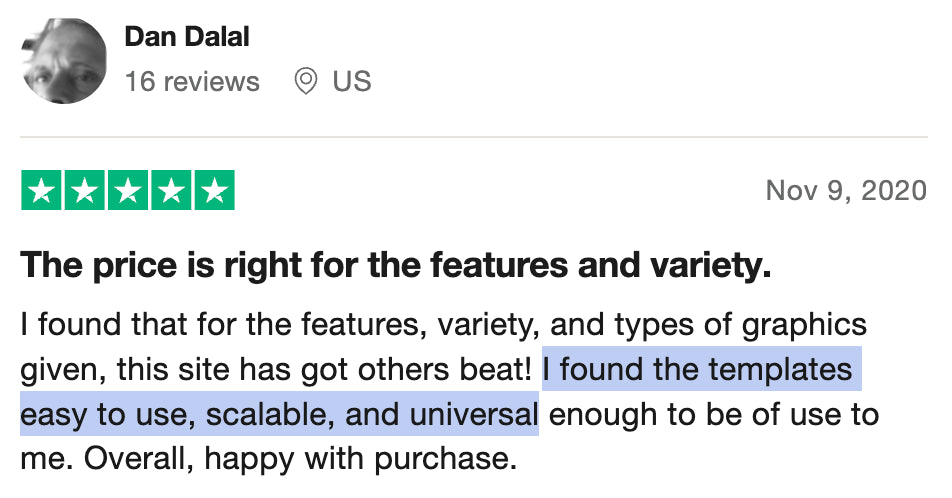Screen dimensions: 952x498
Task: Click the third green rating star
Action: [128, 190]
